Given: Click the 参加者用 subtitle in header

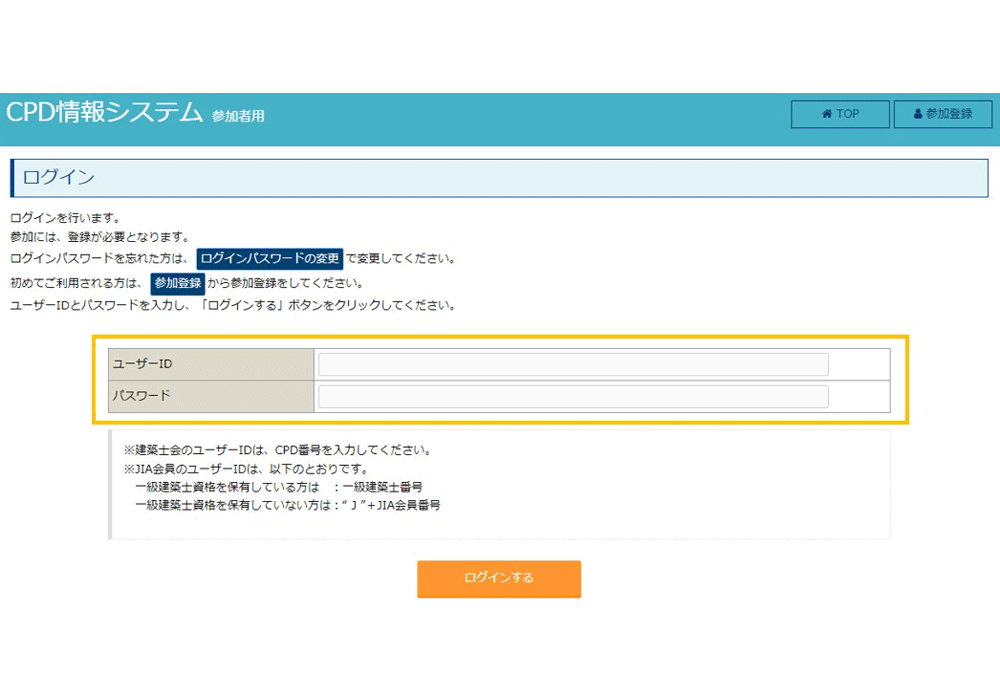Looking at the screenshot, I should click(x=238, y=116).
